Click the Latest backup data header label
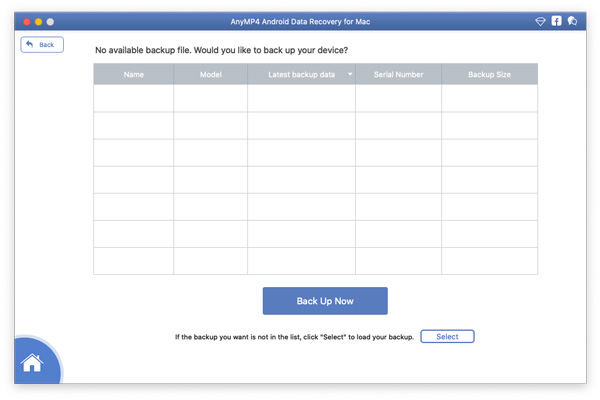Screen dimensions: 600x400 (302, 74)
